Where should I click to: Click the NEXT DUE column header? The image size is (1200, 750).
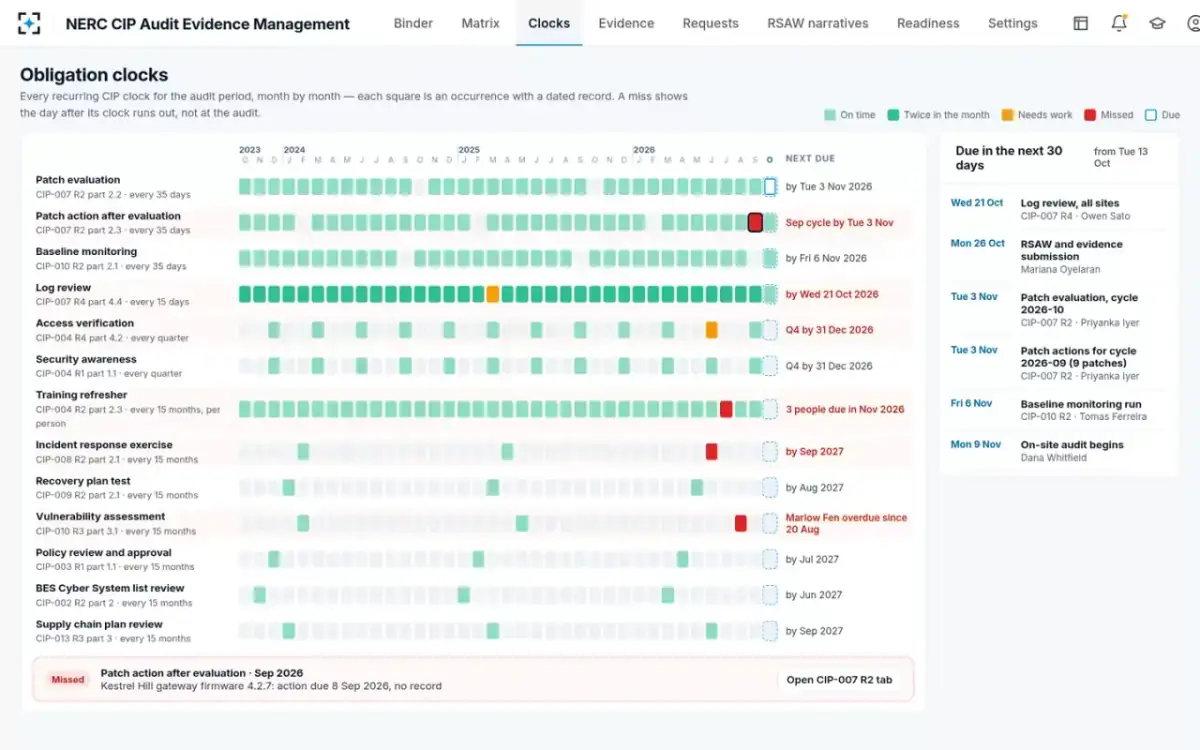coord(810,159)
